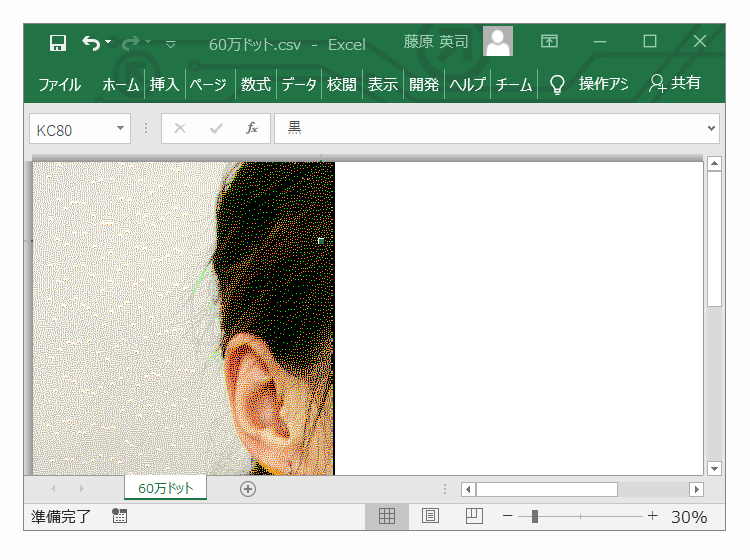The height and width of the screenshot is (560, 750).
Task: Switch to the ホーム tab
Action: 121,85
